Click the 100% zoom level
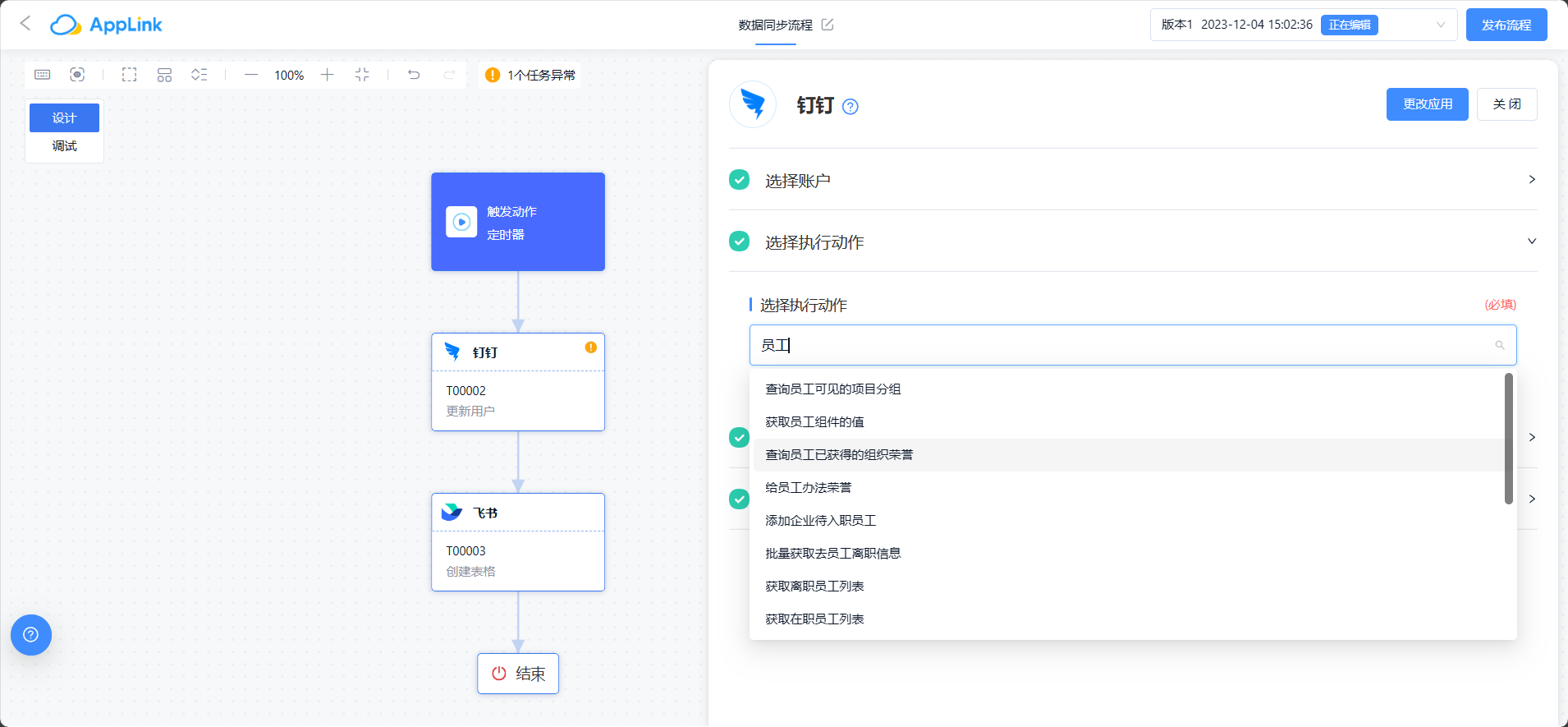 pos(289,75)
